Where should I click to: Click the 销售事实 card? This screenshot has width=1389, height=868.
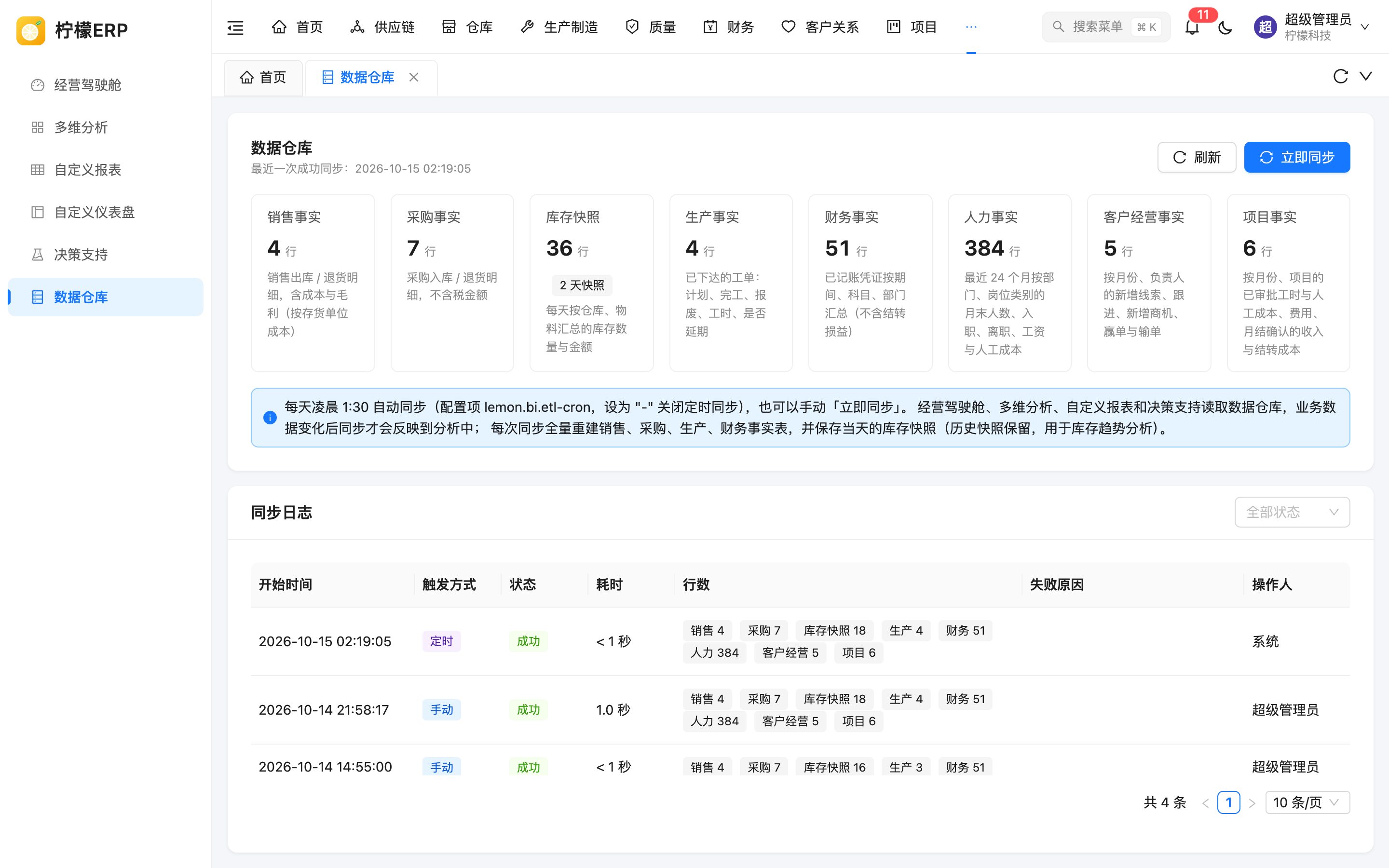pyautogui.click(x=313, y=283)
